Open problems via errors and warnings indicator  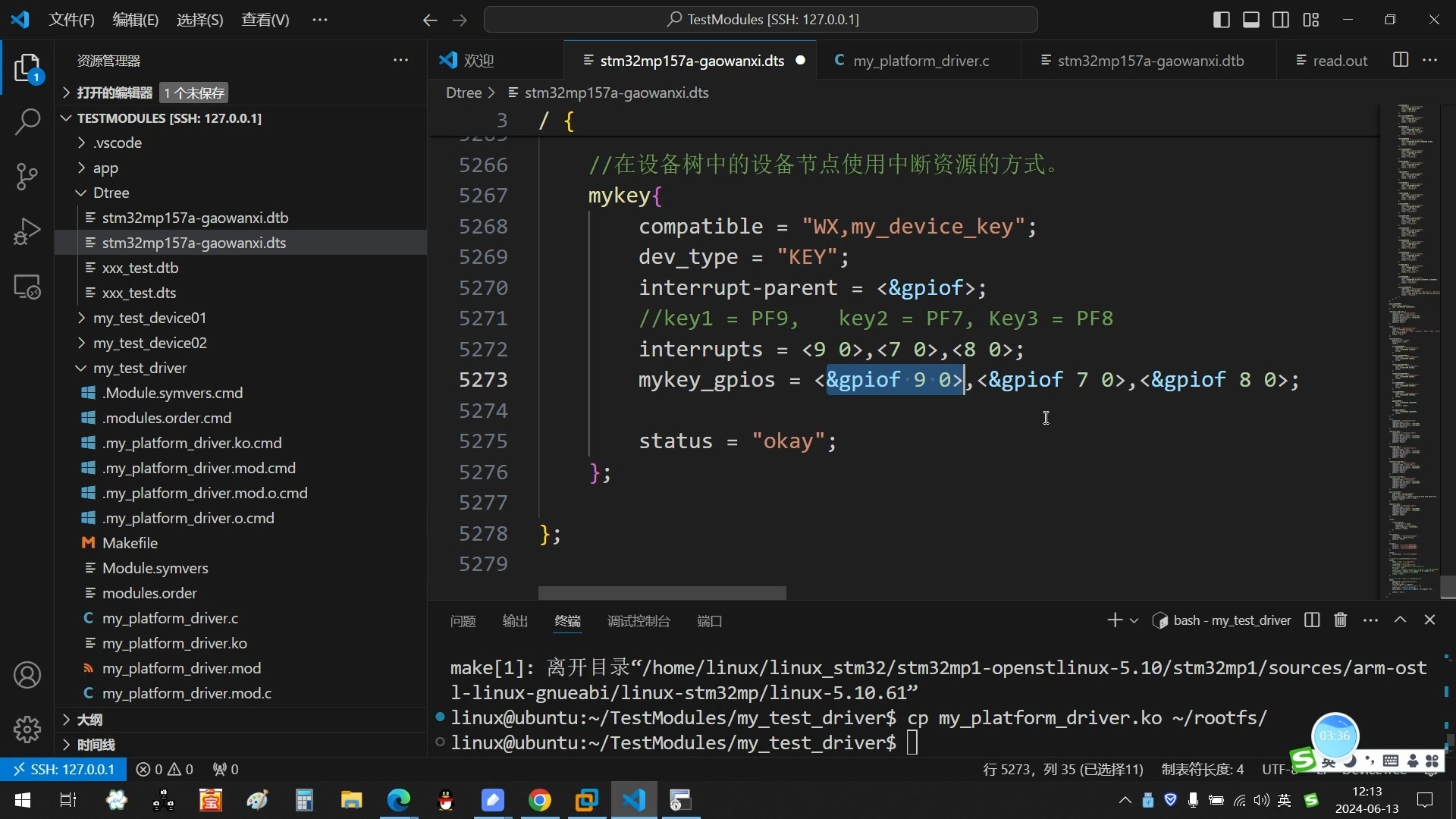click(165, 769)
